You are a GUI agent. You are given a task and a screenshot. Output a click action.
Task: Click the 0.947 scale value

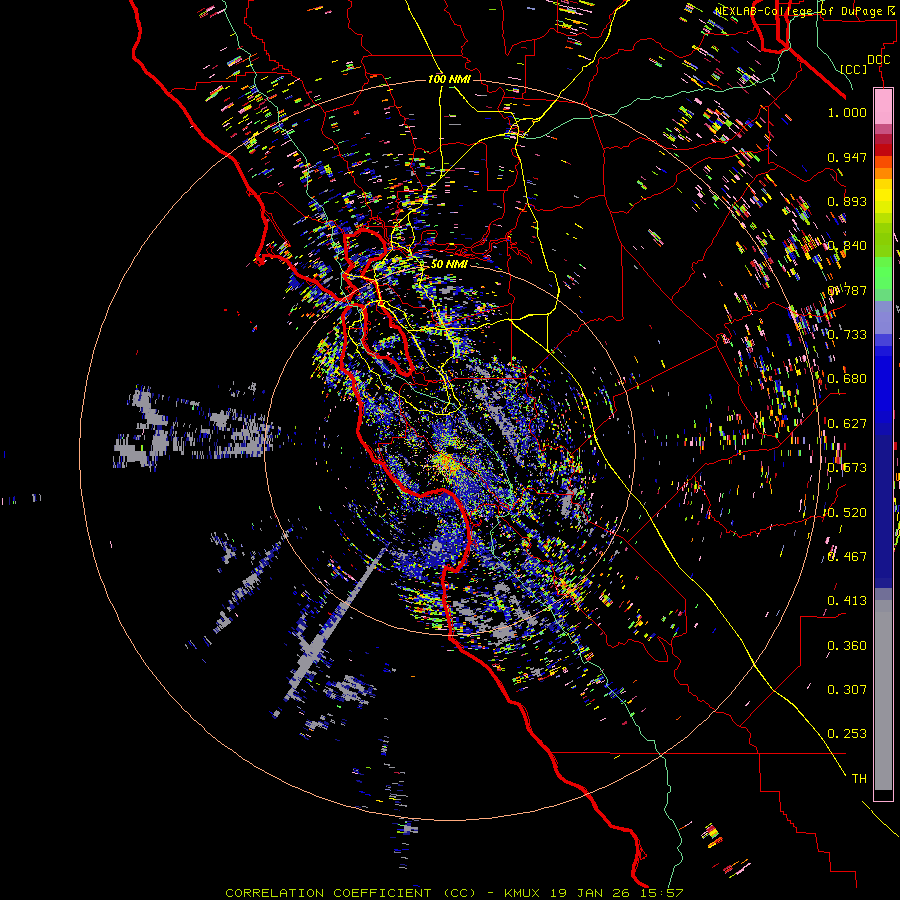coord(847,157)
